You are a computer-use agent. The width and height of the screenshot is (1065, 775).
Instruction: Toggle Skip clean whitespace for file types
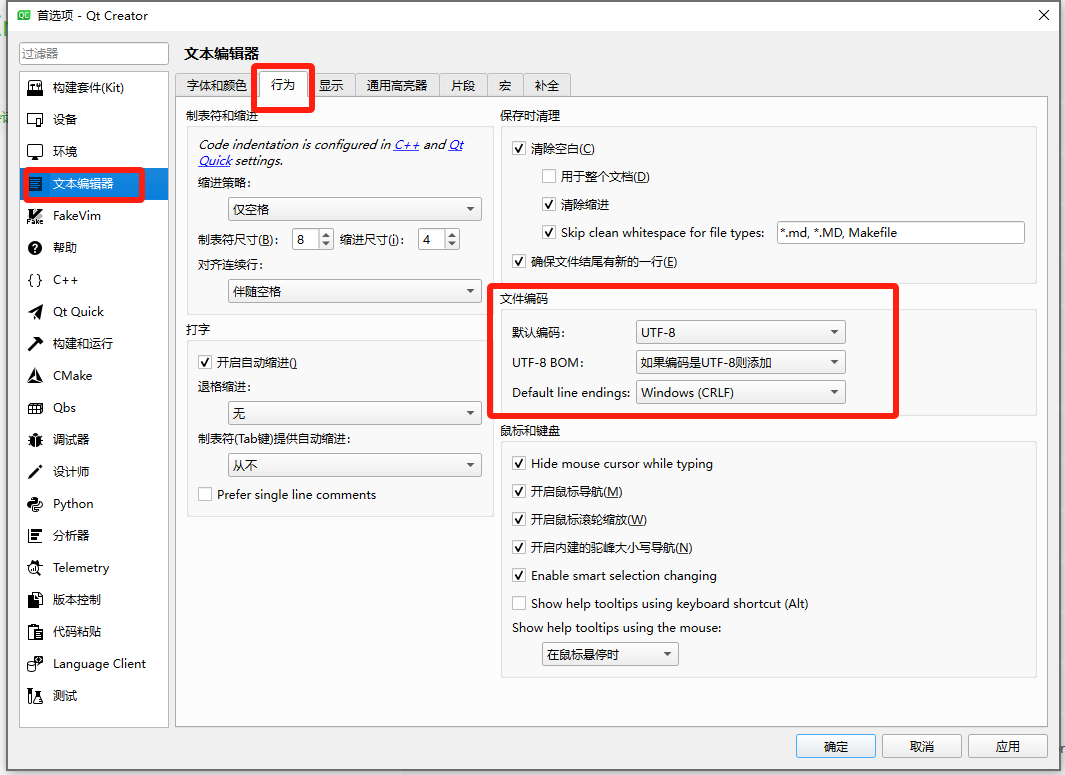pyautogui.click(x=549, y=232)
